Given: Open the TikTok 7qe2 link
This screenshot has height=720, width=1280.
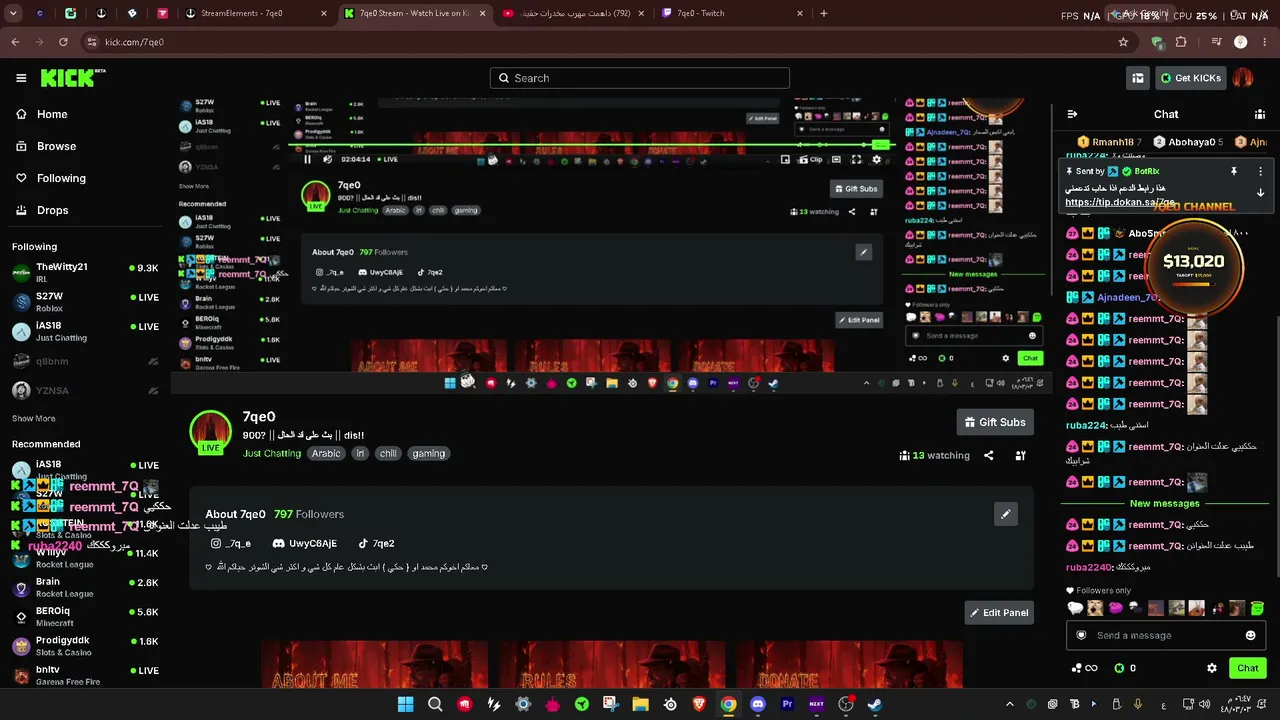Looking at the screenshot, I should [x=377, y=543].
